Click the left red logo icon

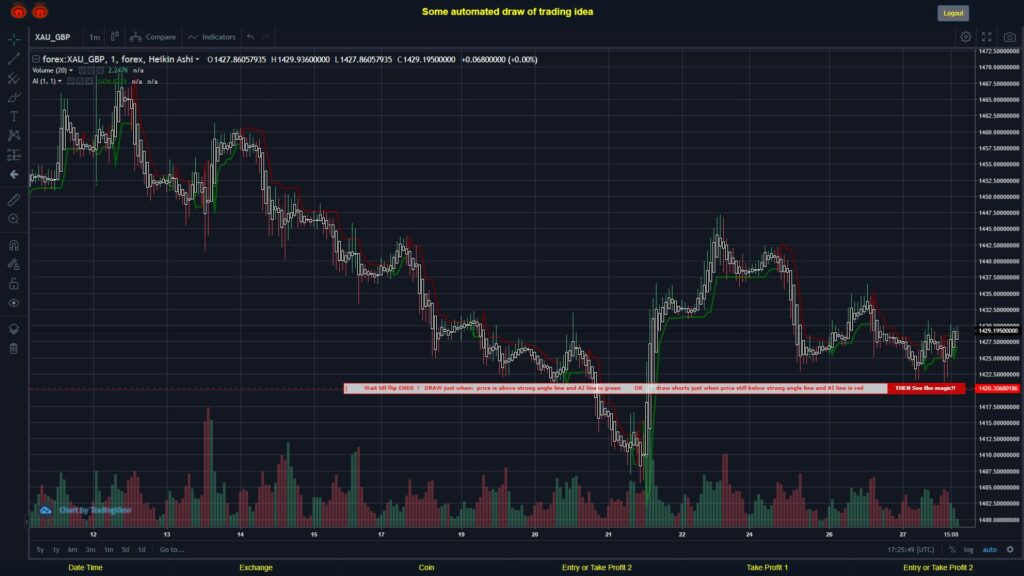(18, 11)
